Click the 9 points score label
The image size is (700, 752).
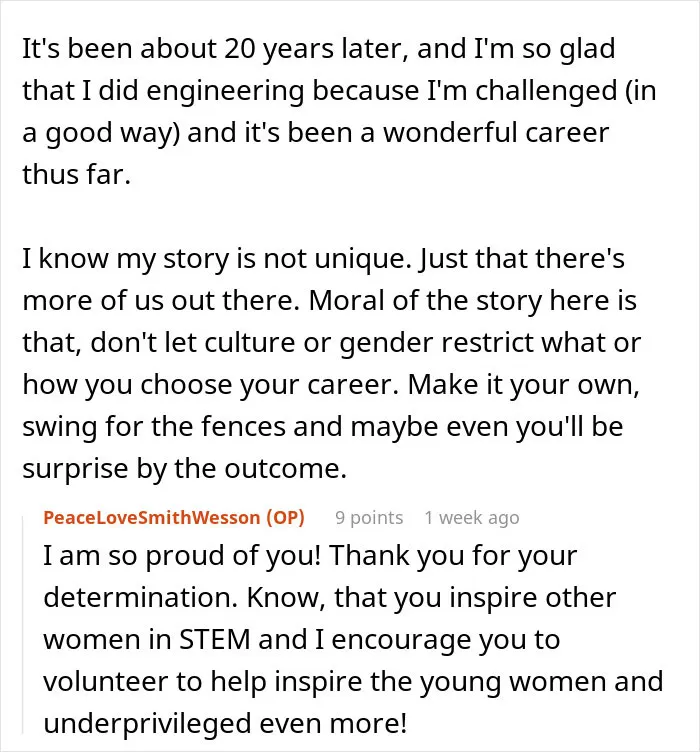tap(369, 518)
